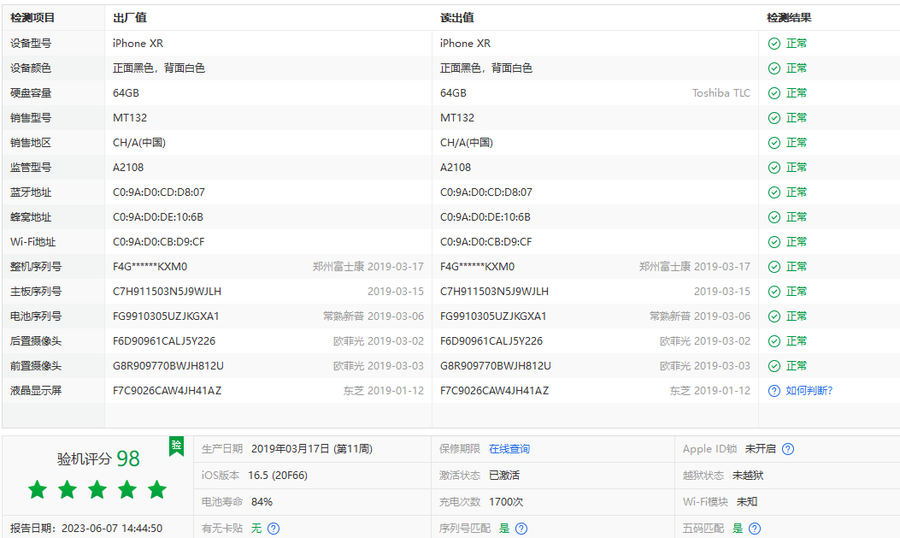
Task: Click the green check icon in the 销售地区 row
Action: 774,142
